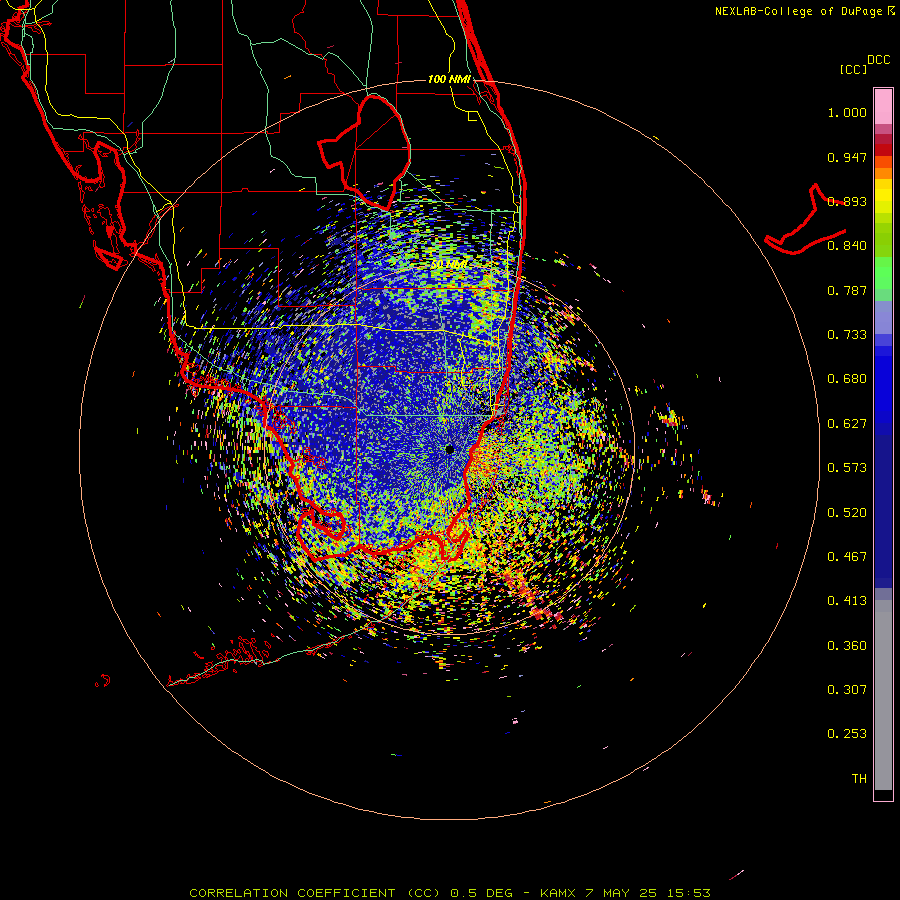Select the 0.627 scale value
The image size is (900, 900).
(x=847, y=424)
